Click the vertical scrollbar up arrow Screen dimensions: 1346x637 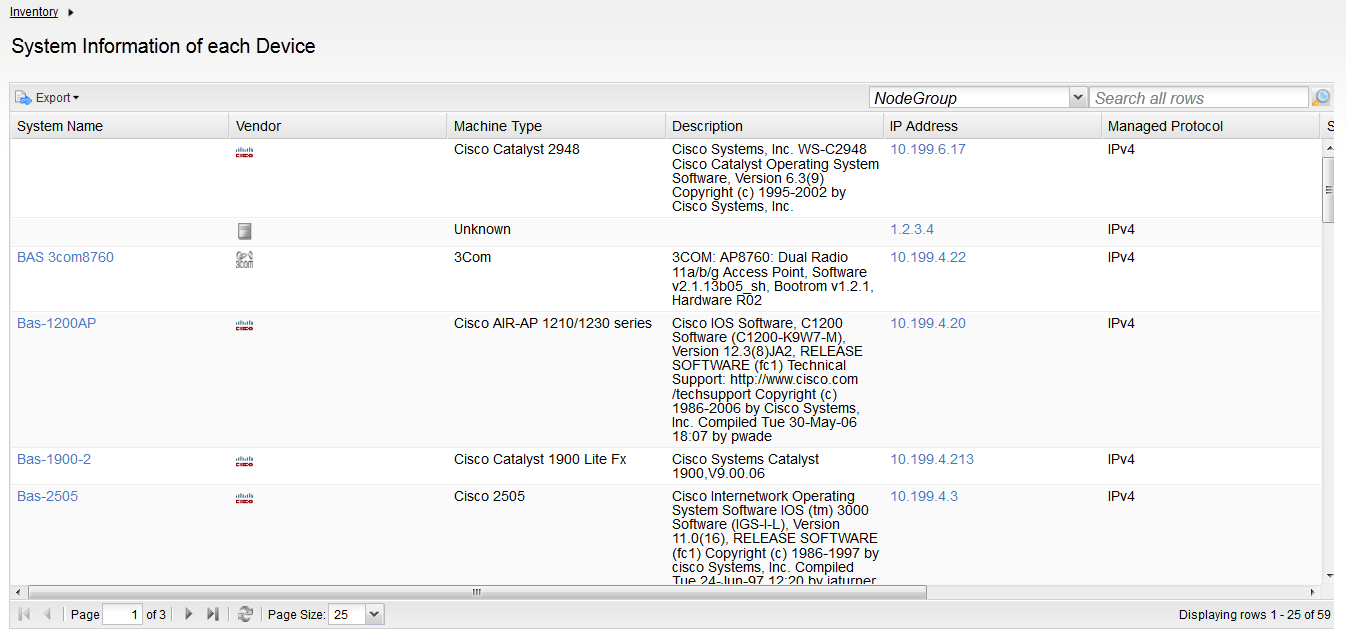pos(1328,148)
